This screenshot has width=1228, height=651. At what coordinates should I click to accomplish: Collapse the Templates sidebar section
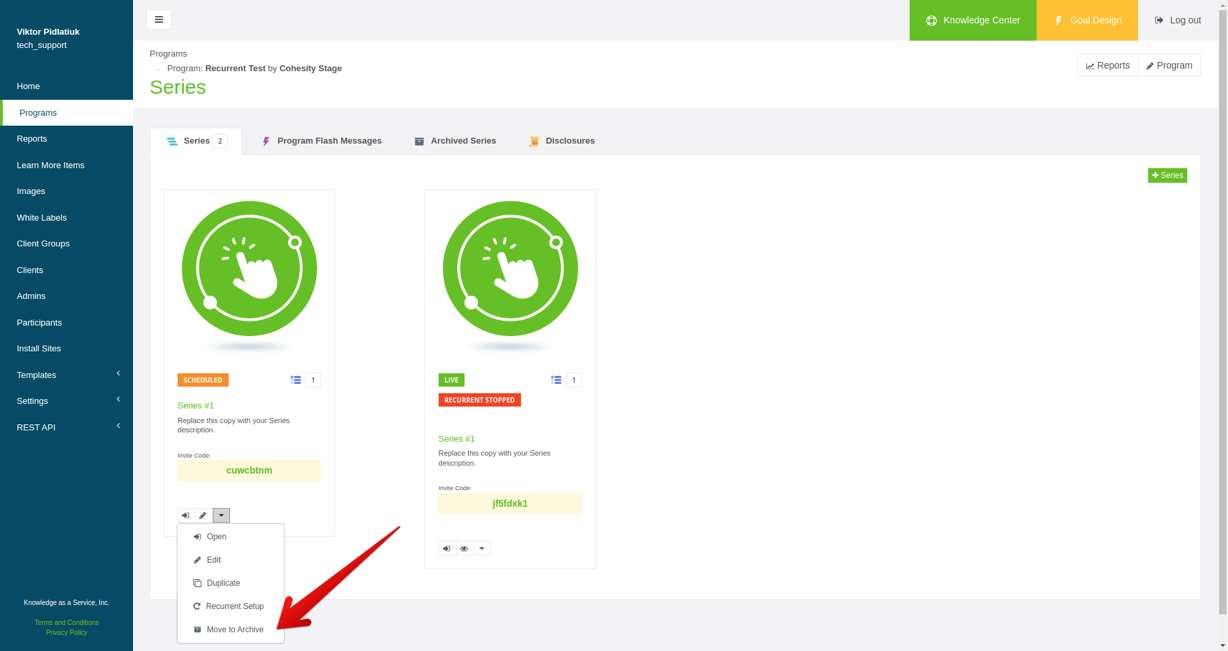click(67, 374)
